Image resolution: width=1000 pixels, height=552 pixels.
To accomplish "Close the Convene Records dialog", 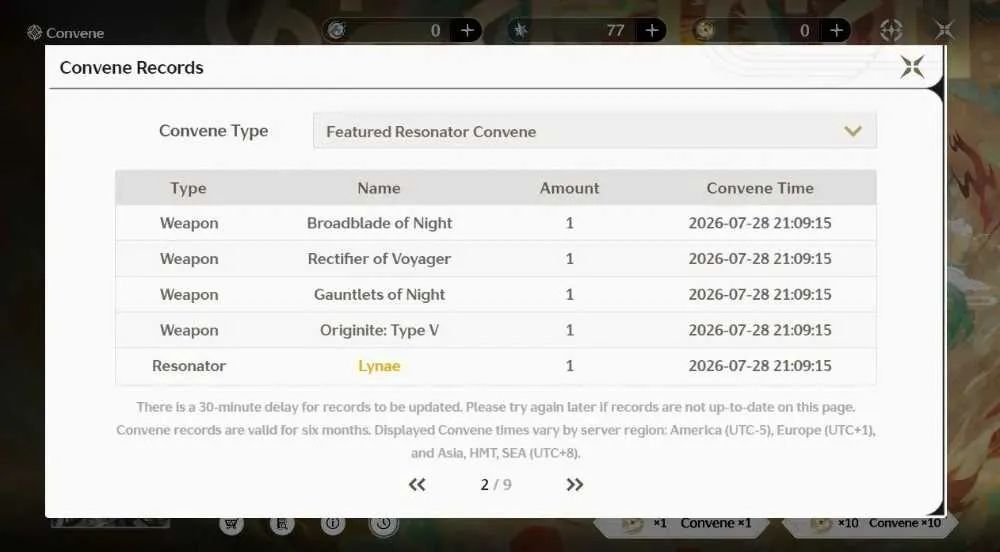I will [x=912, y=66].
